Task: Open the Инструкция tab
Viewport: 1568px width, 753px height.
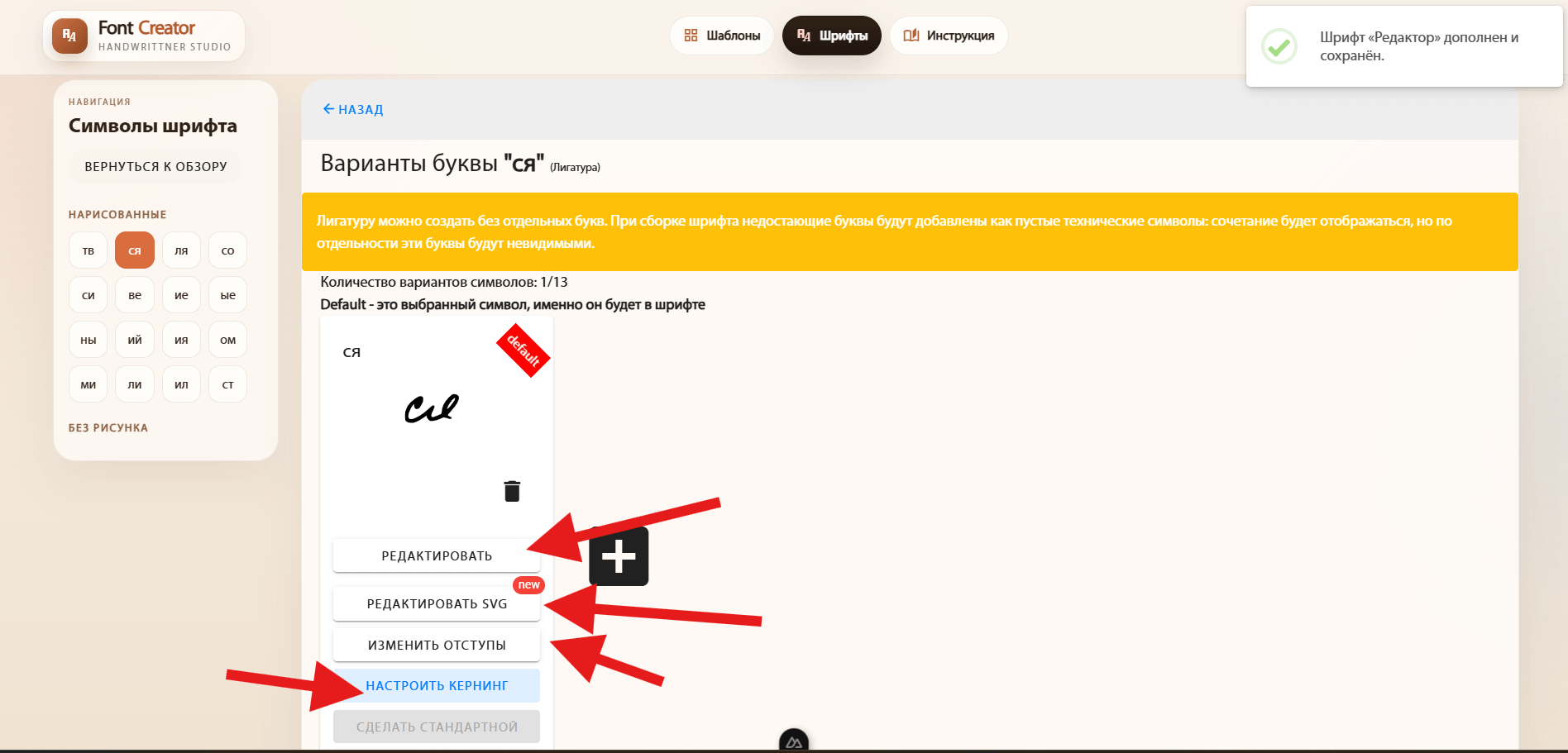Action: (x=949, y=36)
